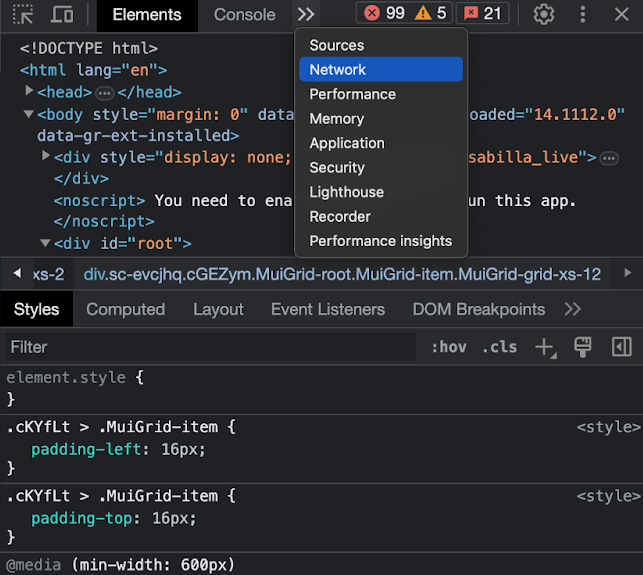Collapse the body element node

pos(28,114)
